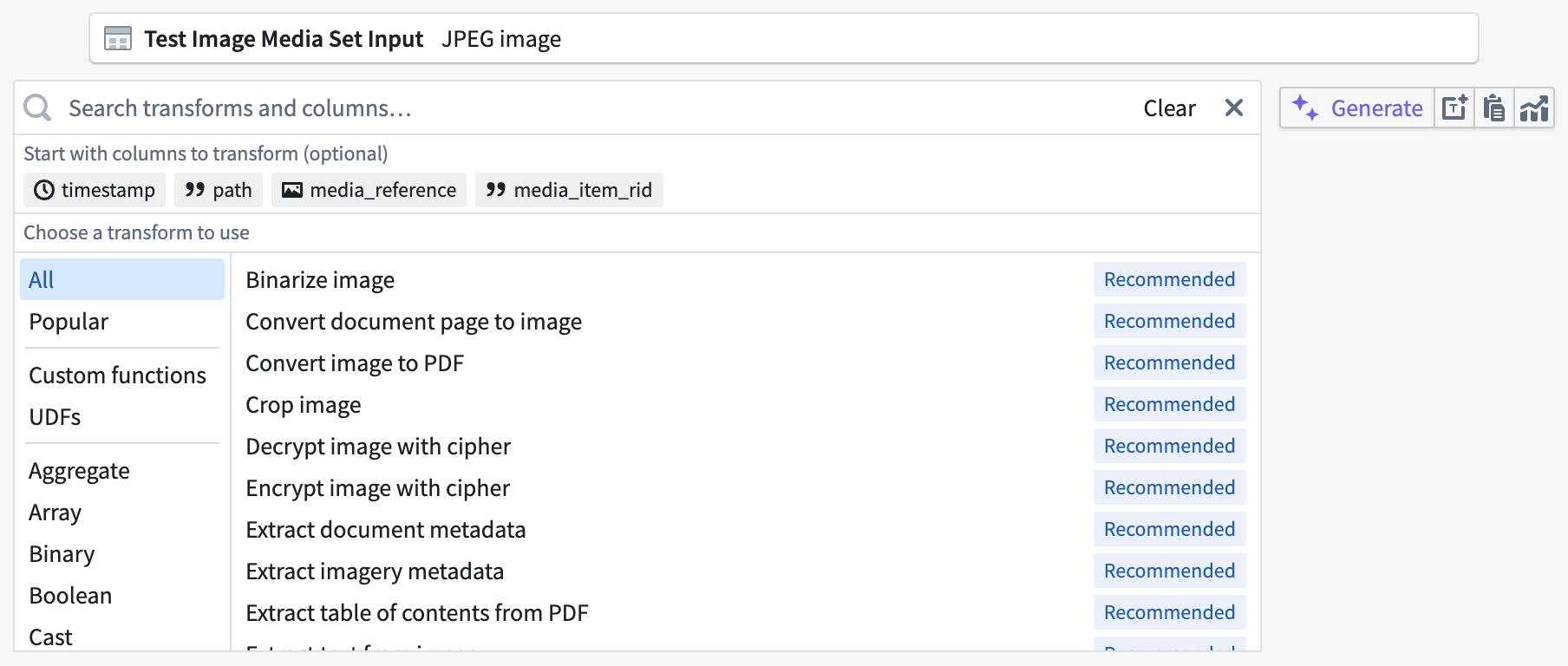The image size is (1568, 666).
Task: Choose Convert document page to image transform
Action: pyautogui.click(x=746, y=321)
